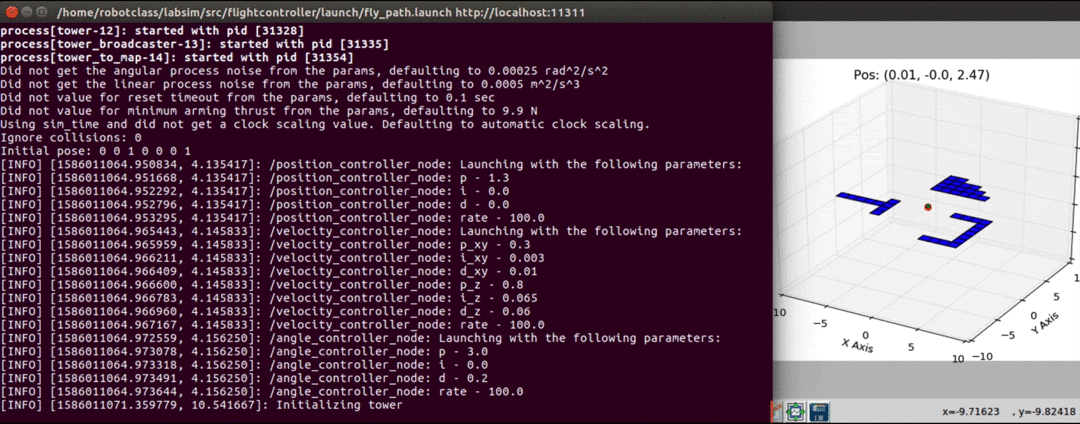Image resolution: width=1080 pixels, height=424 pixels.
Task: Click the cursor x,y coordinate readout
Action: click(x=1006, y=411)
